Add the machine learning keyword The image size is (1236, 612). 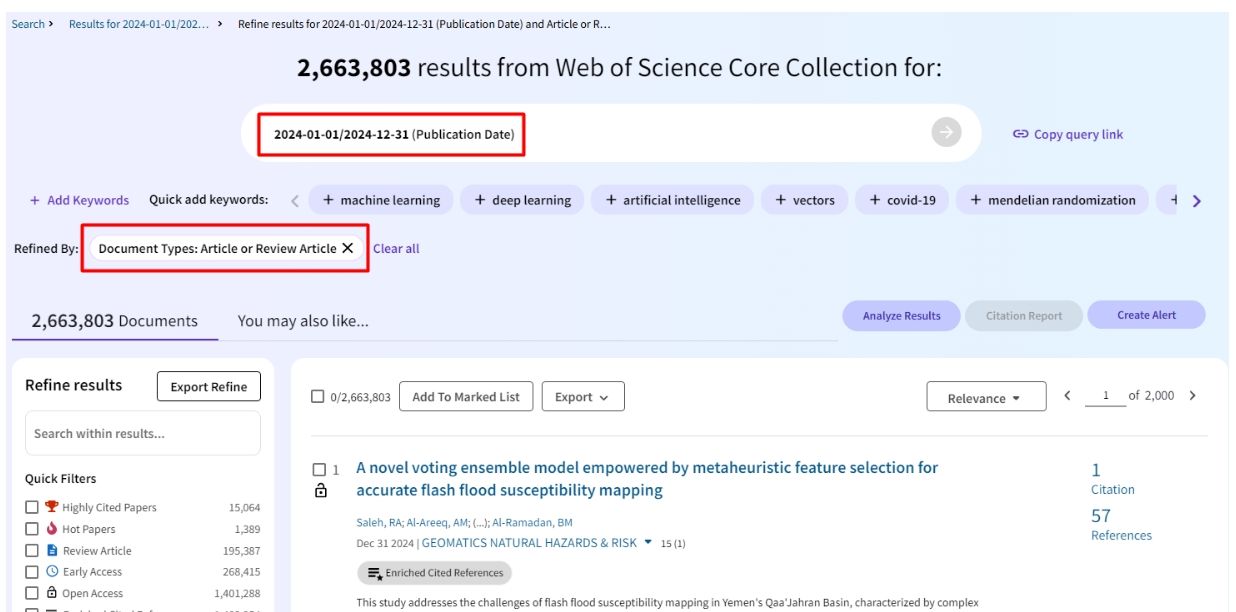381,200
